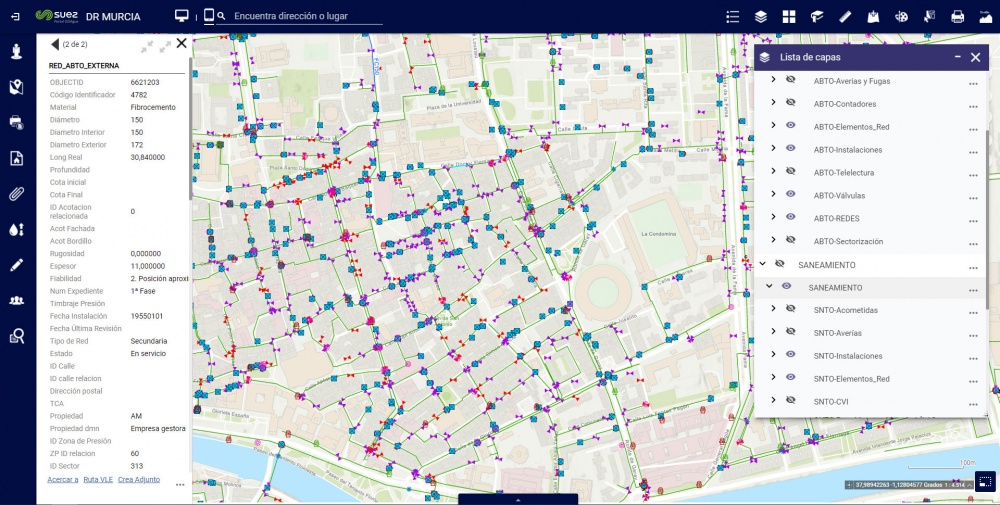
Task: Toggle visibility of ABTO-Contadores layer
Action: pyautogui.click(x=790, y=104)
